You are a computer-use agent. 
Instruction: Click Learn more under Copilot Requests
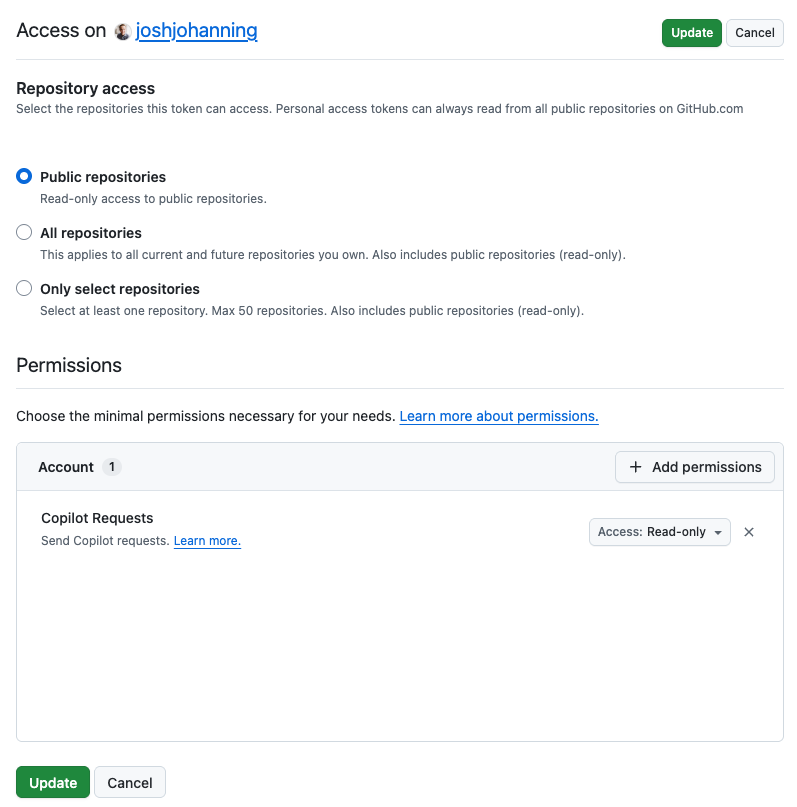(x=207, y=541)
